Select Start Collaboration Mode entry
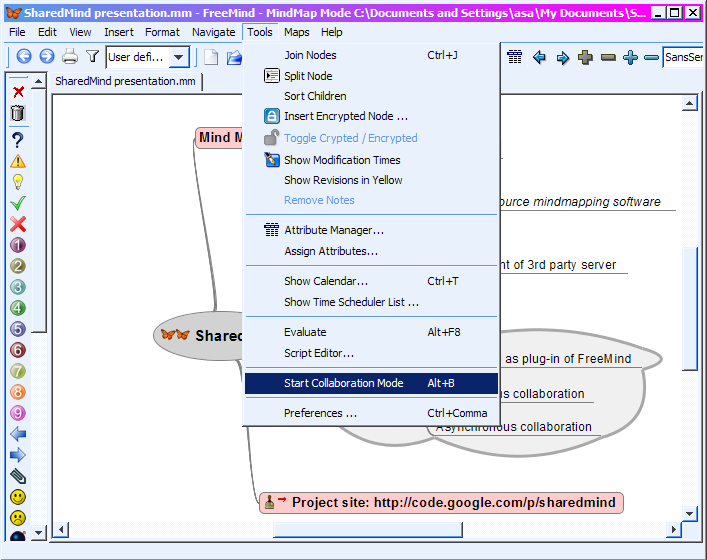Screen dimensions: 707x560 (372, 383)
